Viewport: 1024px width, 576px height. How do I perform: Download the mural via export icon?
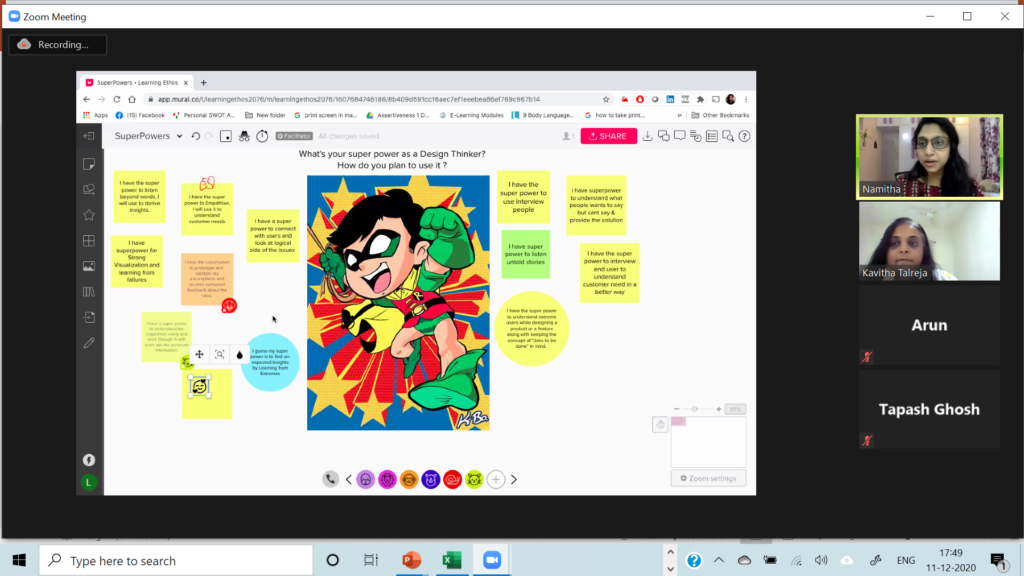click(x=647, y=136)
